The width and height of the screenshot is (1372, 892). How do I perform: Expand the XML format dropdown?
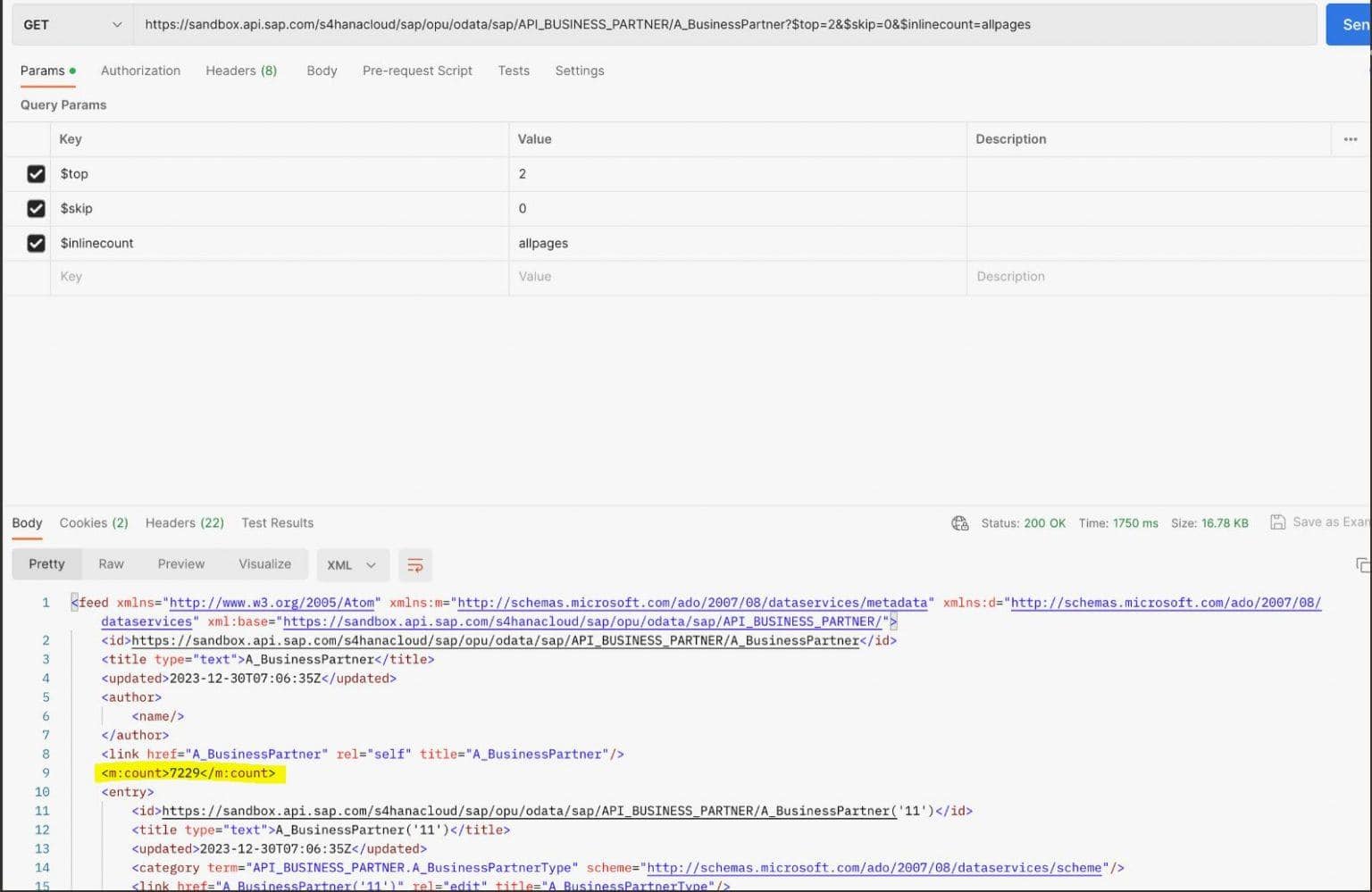pyautogui.click(x=352, y=565)
